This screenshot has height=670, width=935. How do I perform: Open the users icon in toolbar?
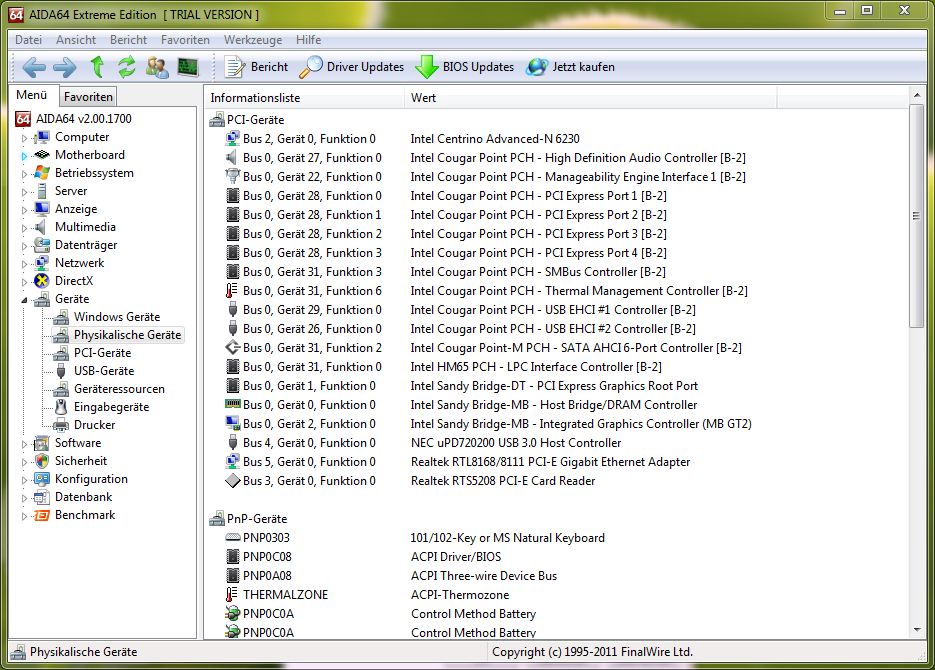coord(157,67)
